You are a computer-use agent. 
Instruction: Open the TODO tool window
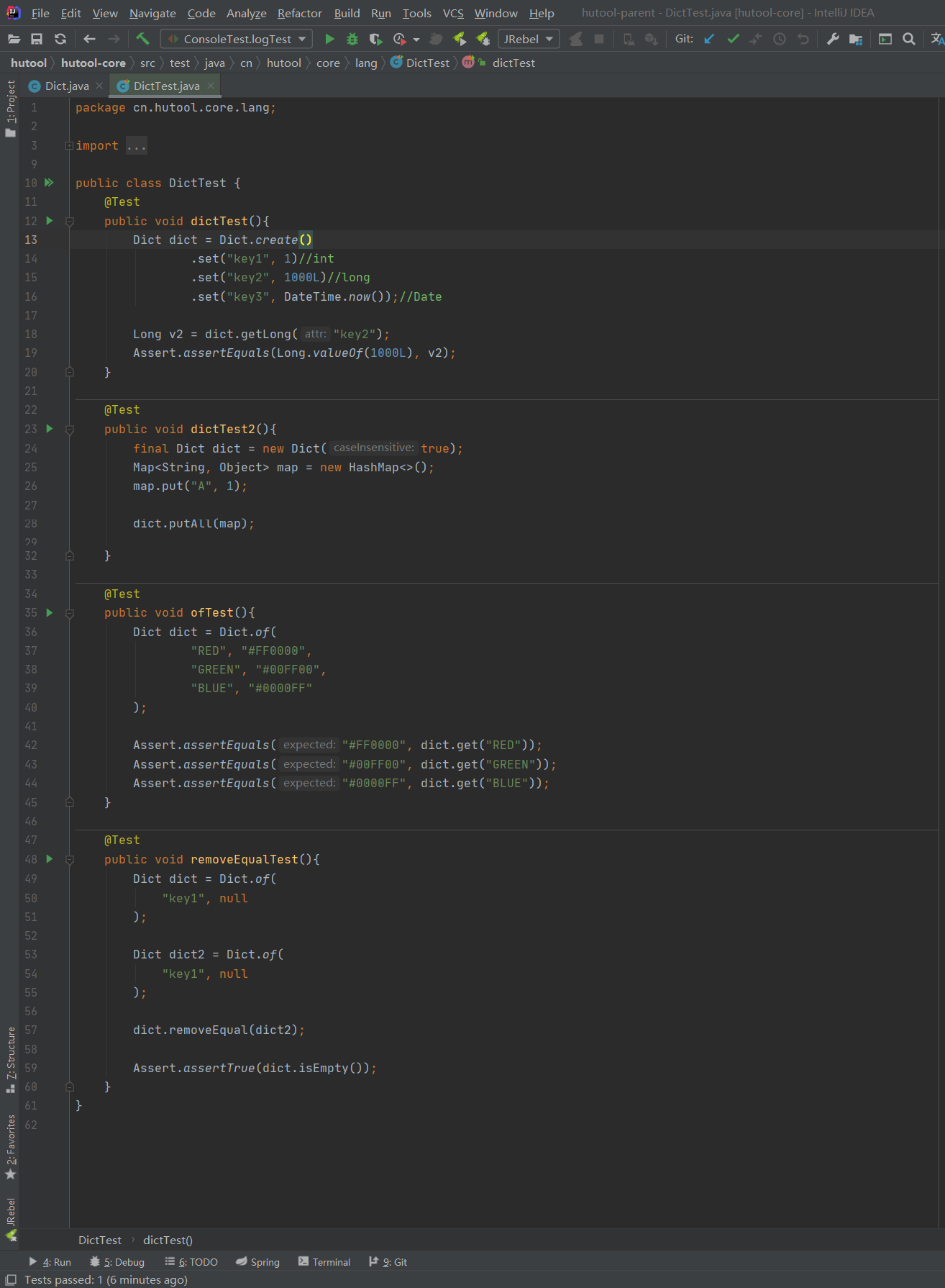[191, 1262]
